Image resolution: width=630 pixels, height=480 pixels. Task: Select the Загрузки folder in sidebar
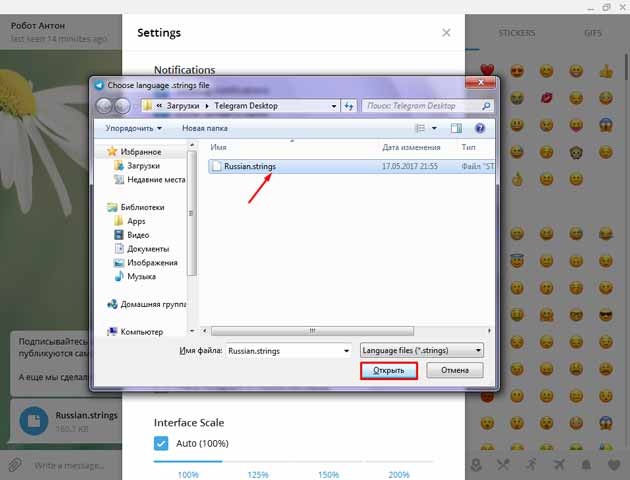click(x=143, y=166)
